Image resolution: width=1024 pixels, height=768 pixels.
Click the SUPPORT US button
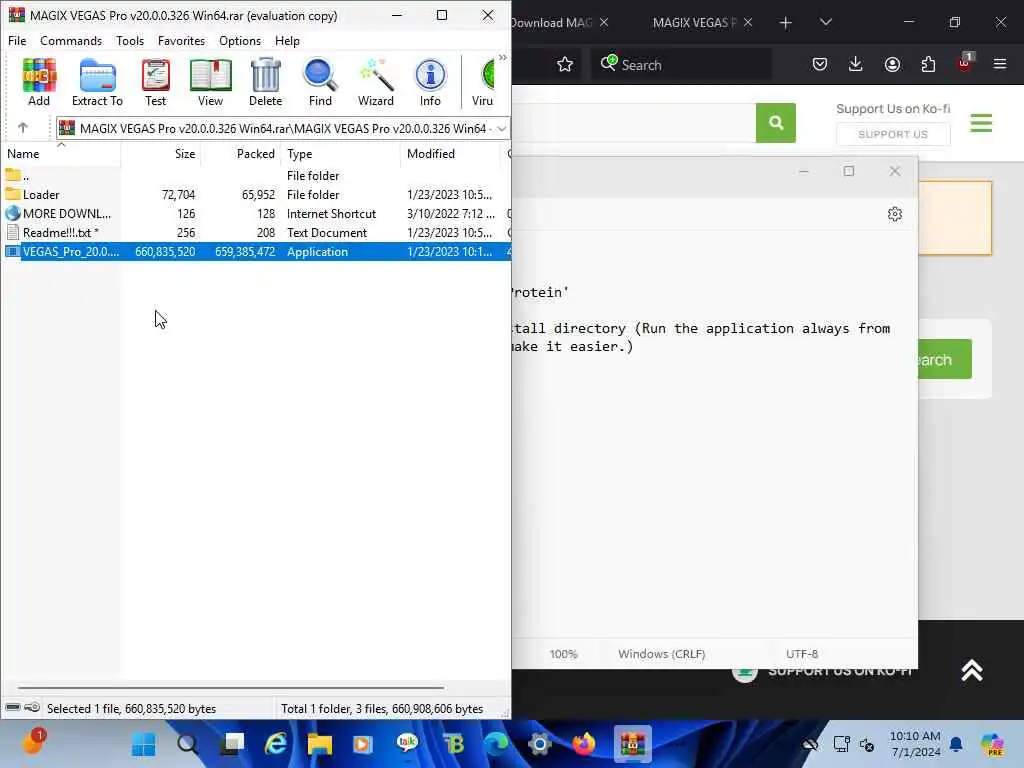893,134
